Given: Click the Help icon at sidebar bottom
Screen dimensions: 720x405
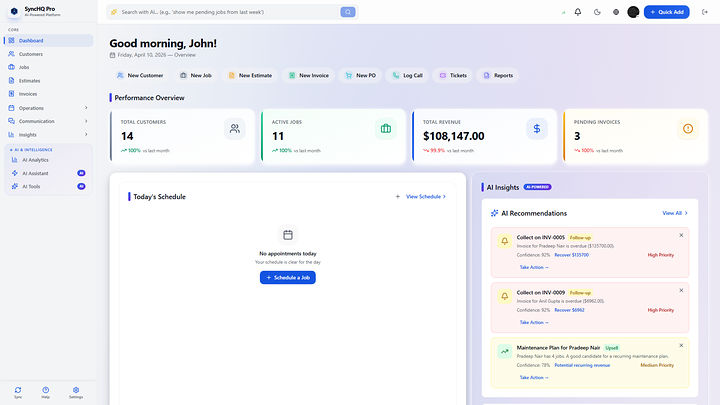Looking at the screenshot, I should click(x=45, y=392).
